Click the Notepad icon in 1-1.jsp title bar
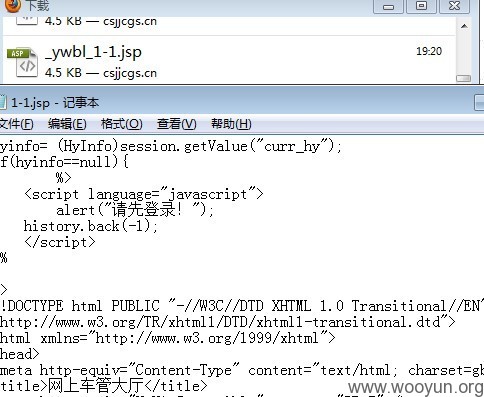 point(3,102)
